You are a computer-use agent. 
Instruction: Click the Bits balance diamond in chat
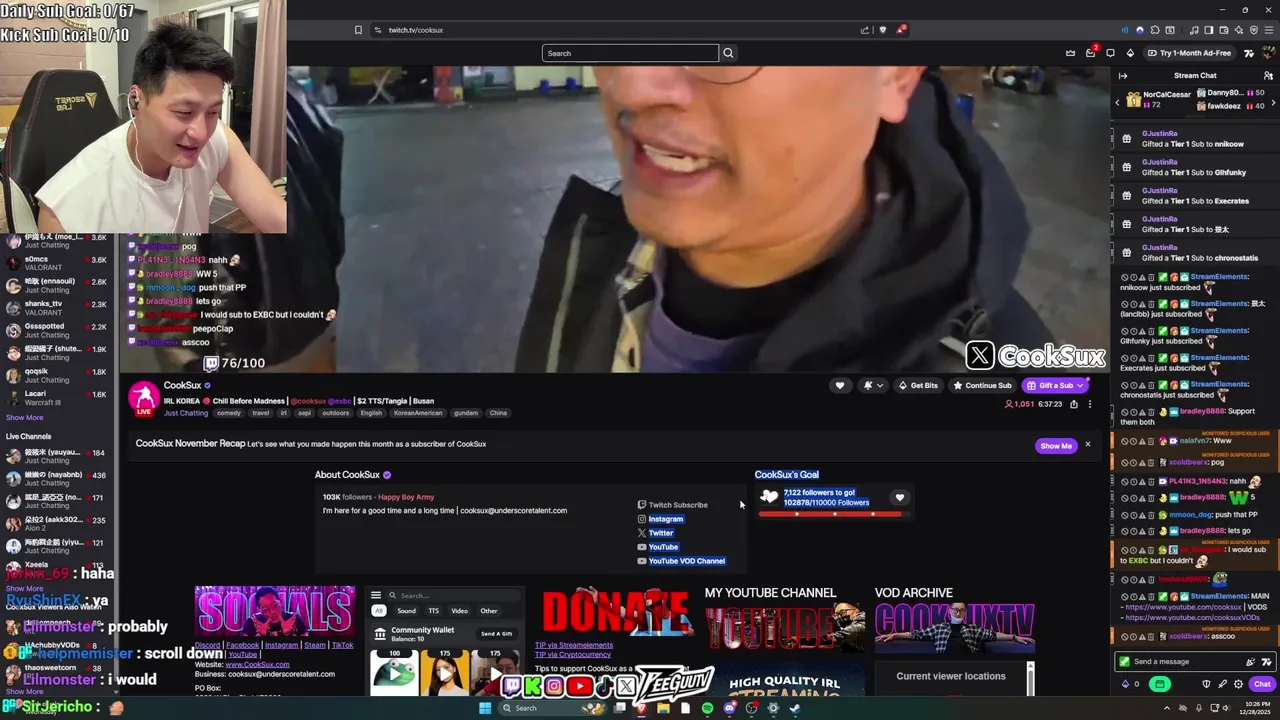[x=1125, y=684]
